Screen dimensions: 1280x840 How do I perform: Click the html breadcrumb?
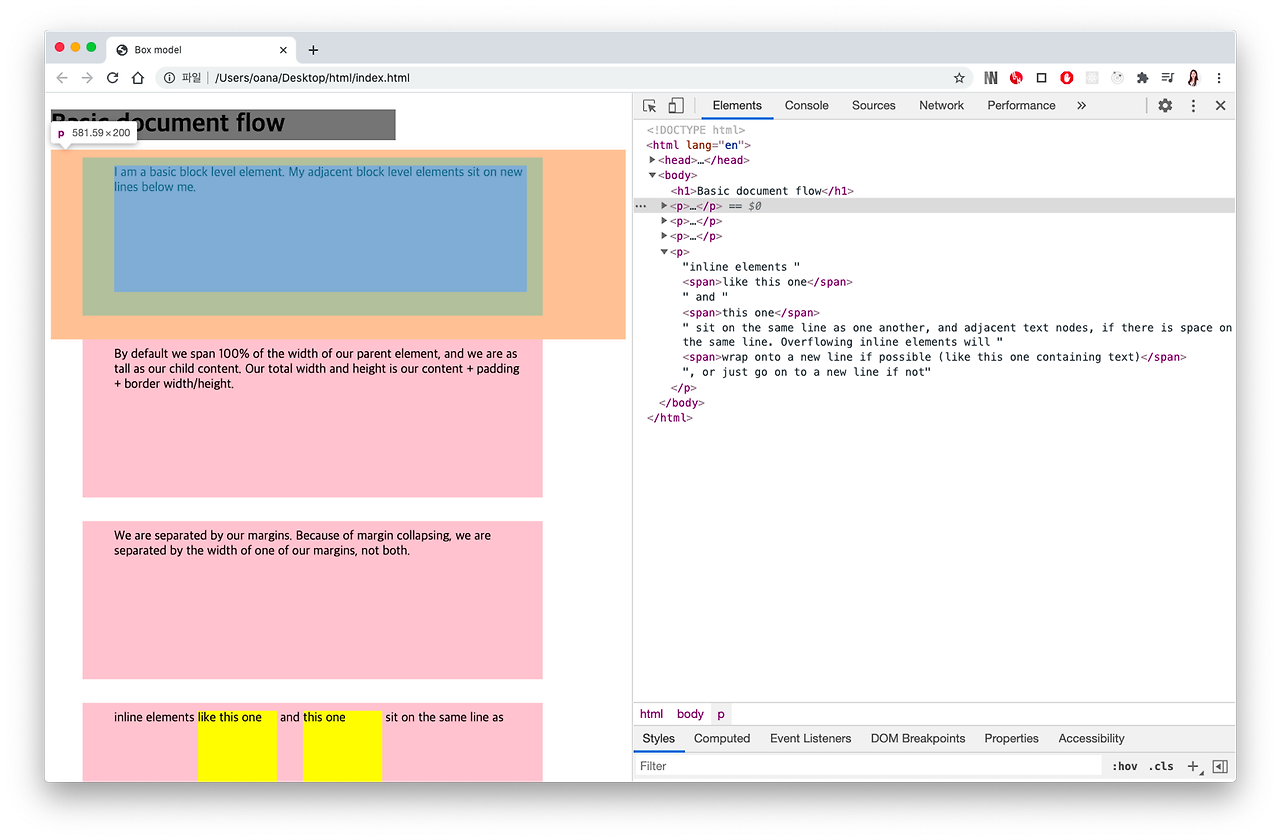(651, 714)
